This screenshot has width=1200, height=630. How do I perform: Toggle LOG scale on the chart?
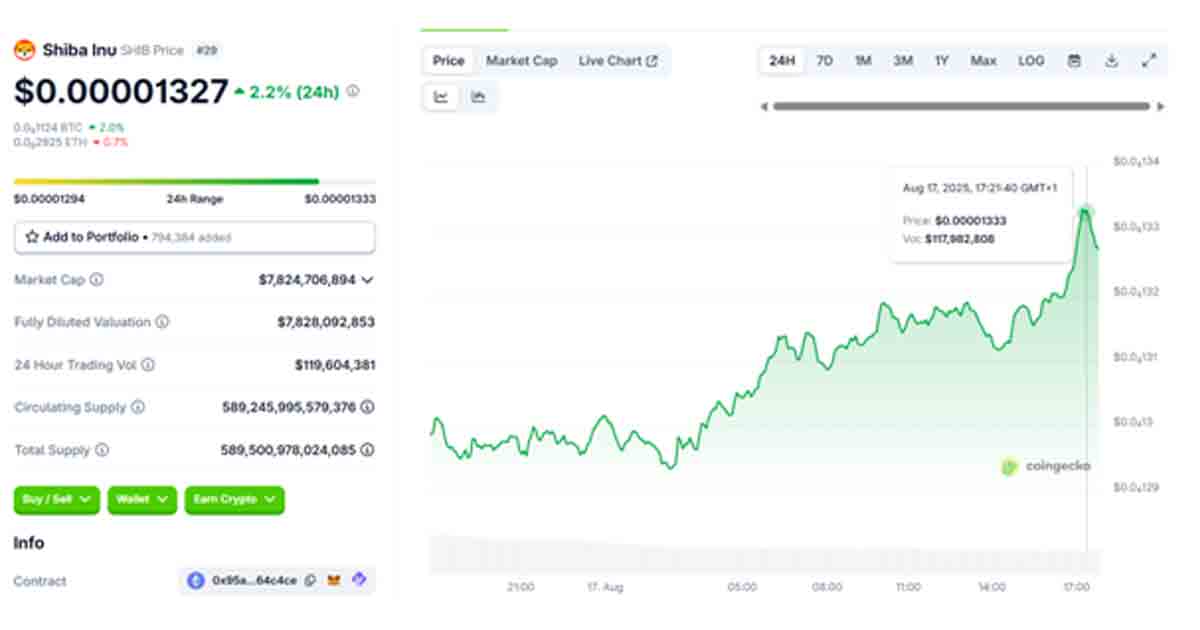point(1031,61)
